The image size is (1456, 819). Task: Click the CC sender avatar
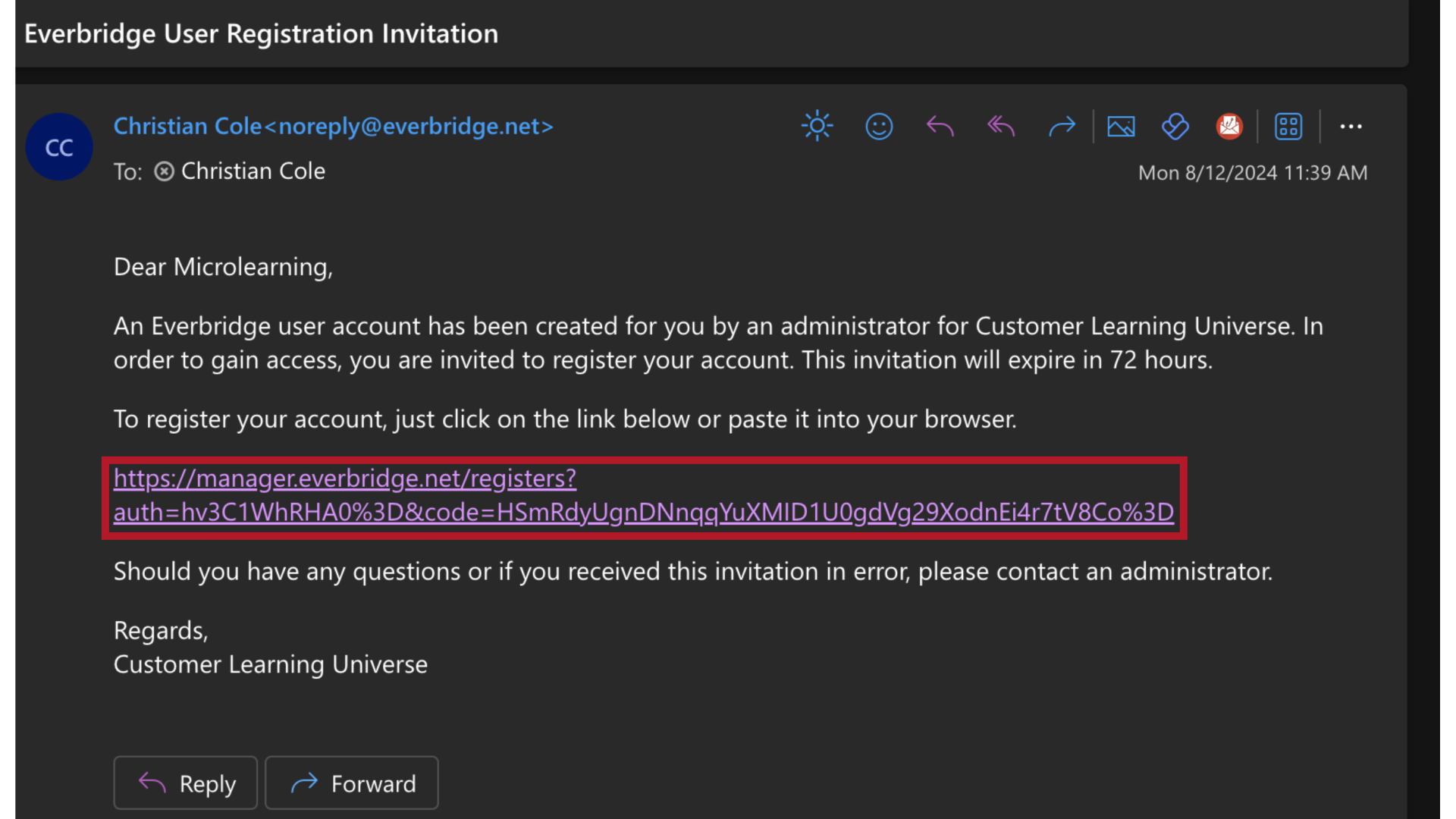59,146
